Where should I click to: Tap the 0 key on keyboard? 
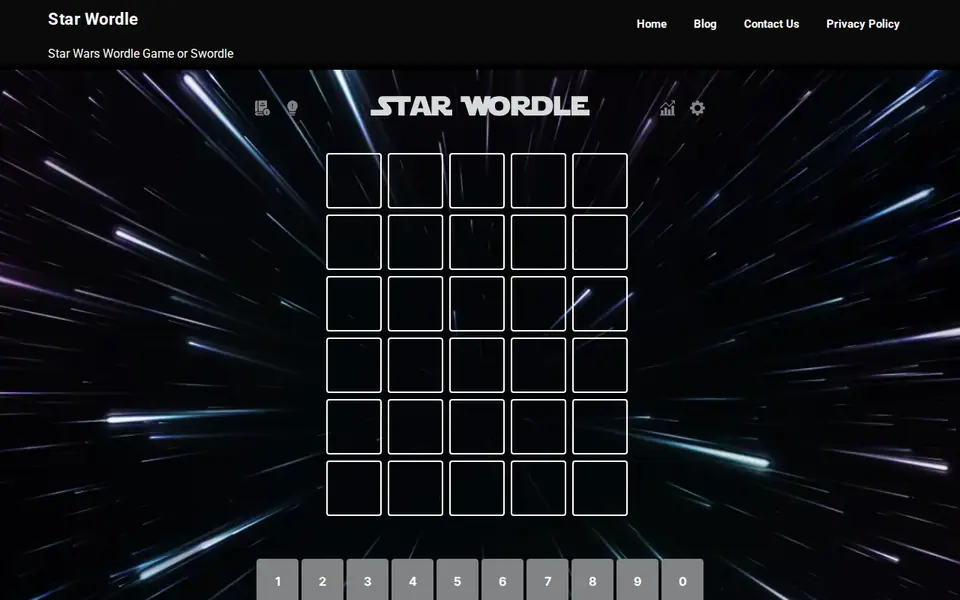(x=683, y=580)
